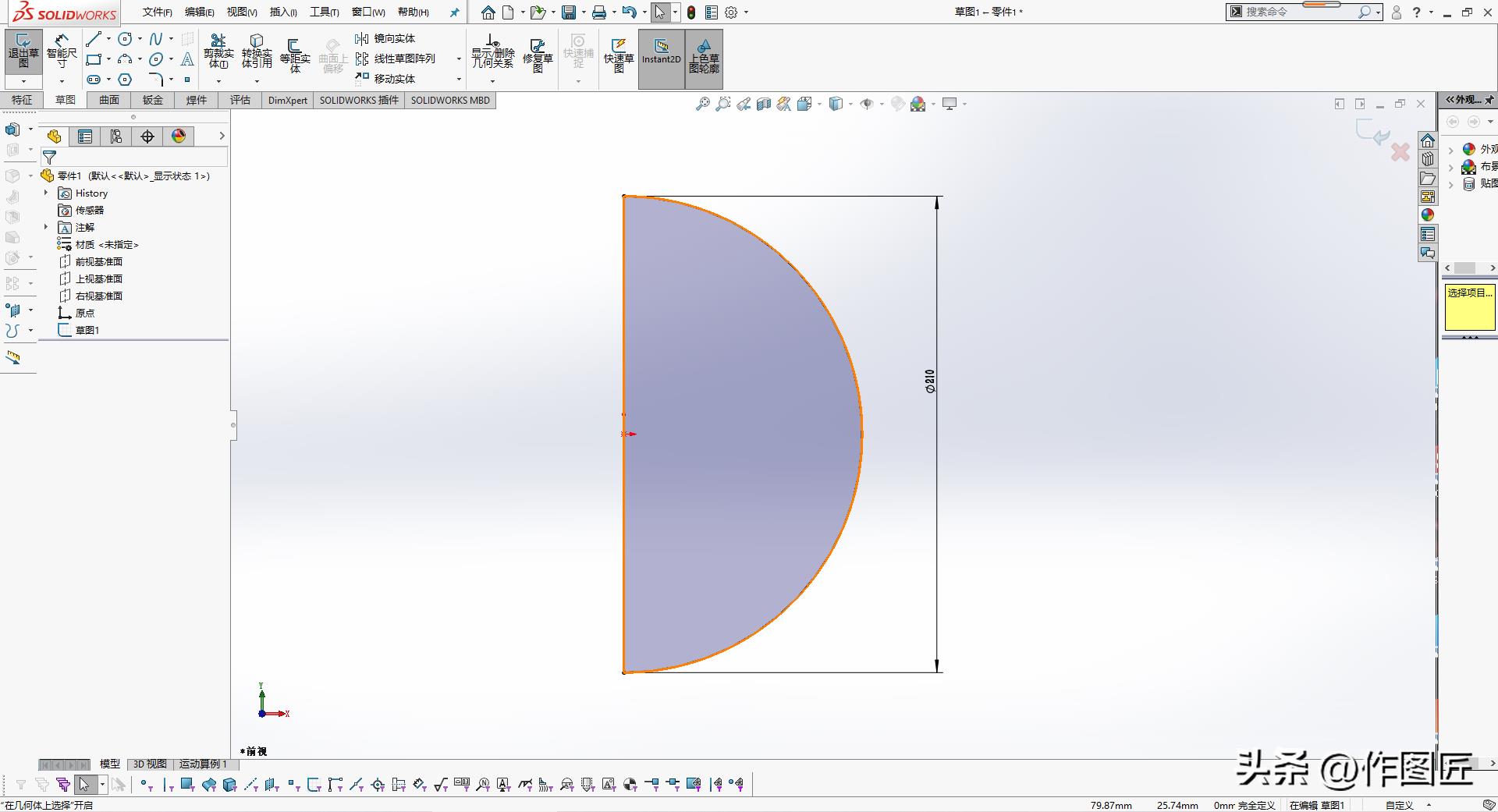Expand the History folder in tree

[46, 193]
